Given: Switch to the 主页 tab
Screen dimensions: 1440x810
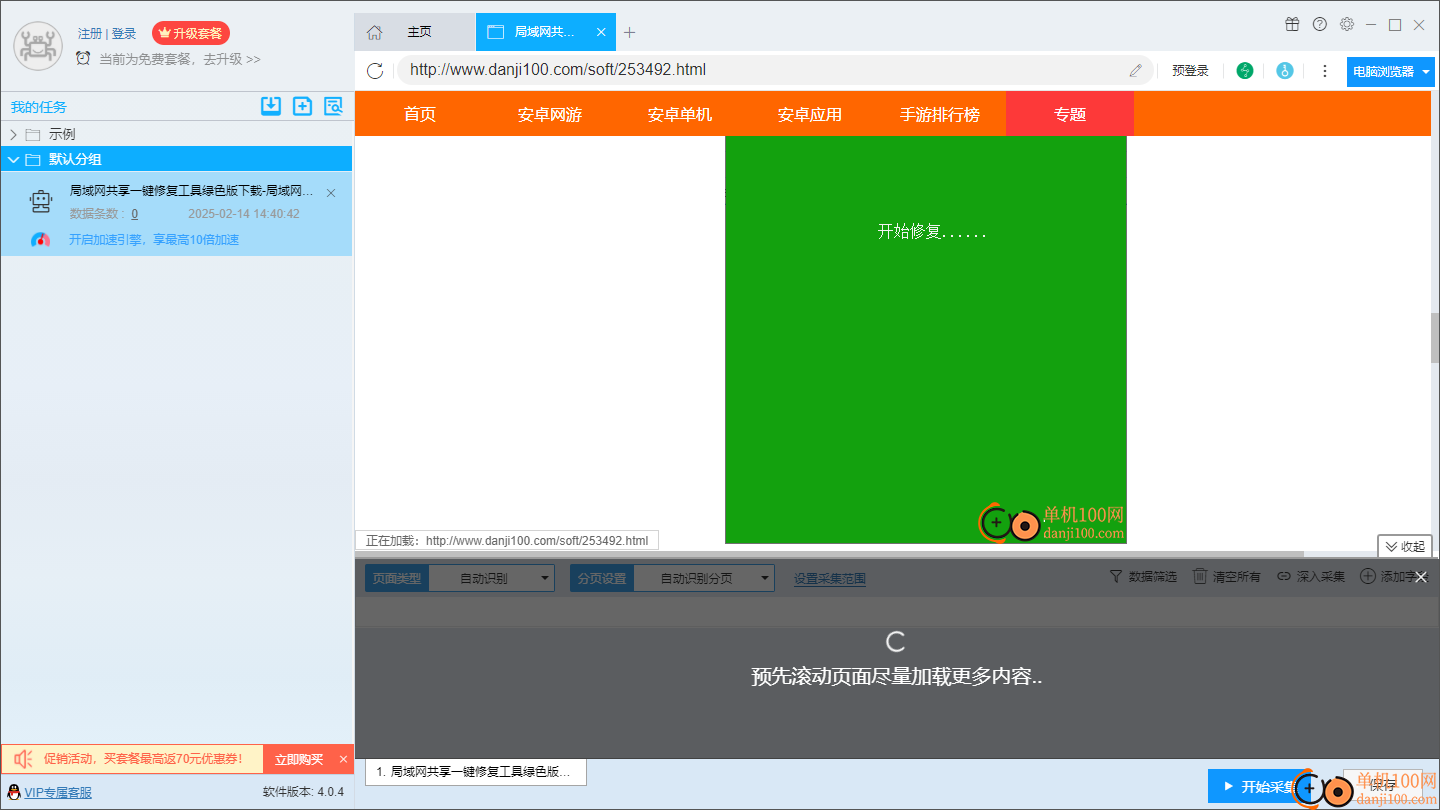Looking at the screenshot, I should 419,32.
